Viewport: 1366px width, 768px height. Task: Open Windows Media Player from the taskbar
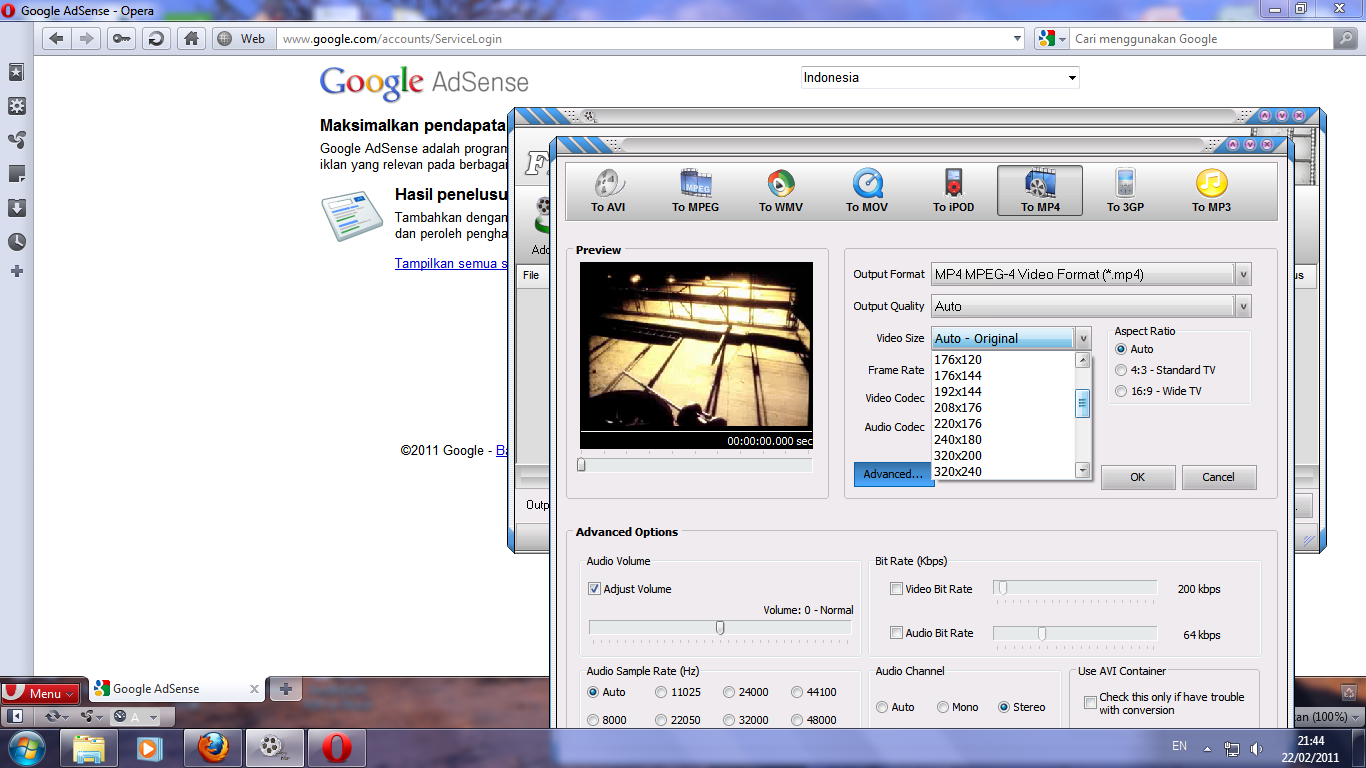150,747
